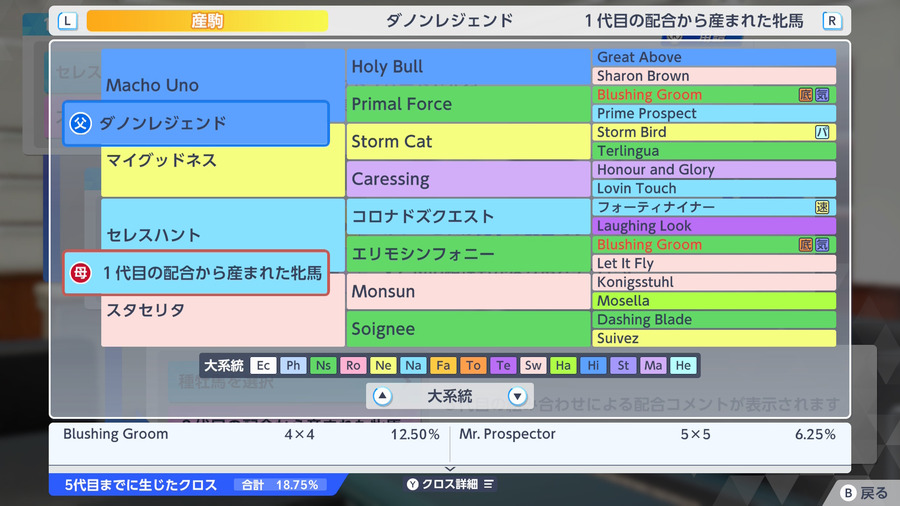
Task: Go back with the 戻る button
Action: pyautogui.click(x=864, y=493)
